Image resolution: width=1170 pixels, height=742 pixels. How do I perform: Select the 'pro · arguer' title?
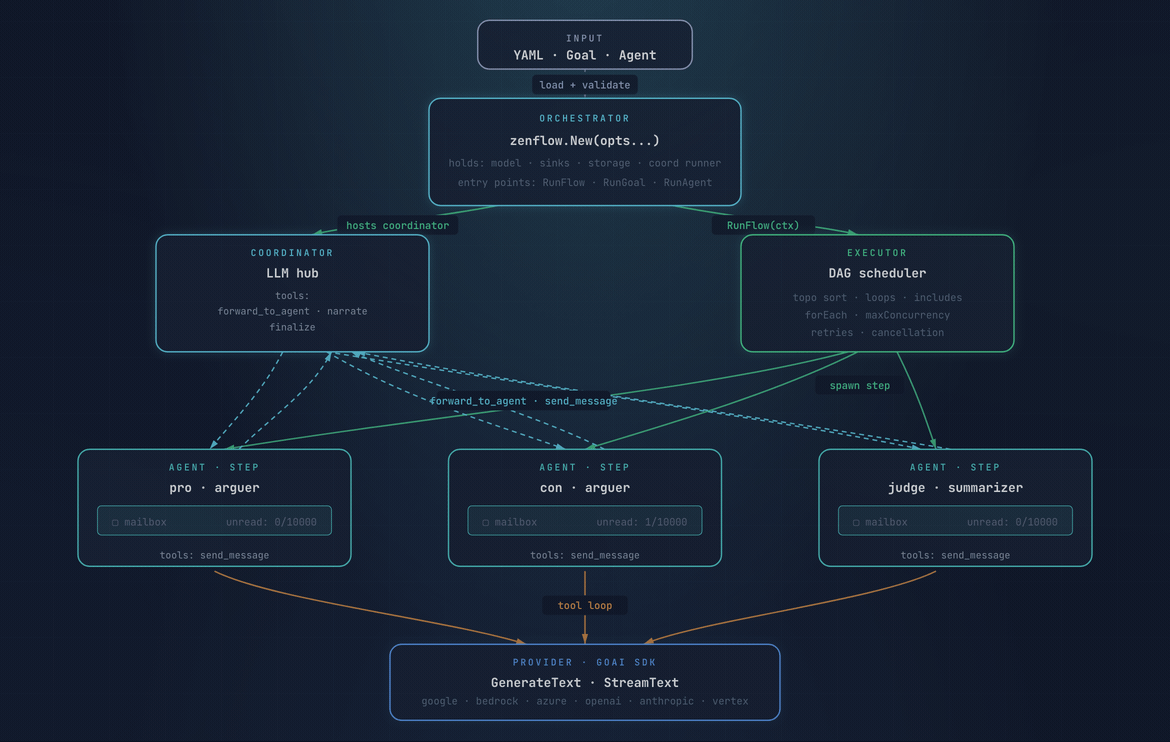tap(214, 488)
